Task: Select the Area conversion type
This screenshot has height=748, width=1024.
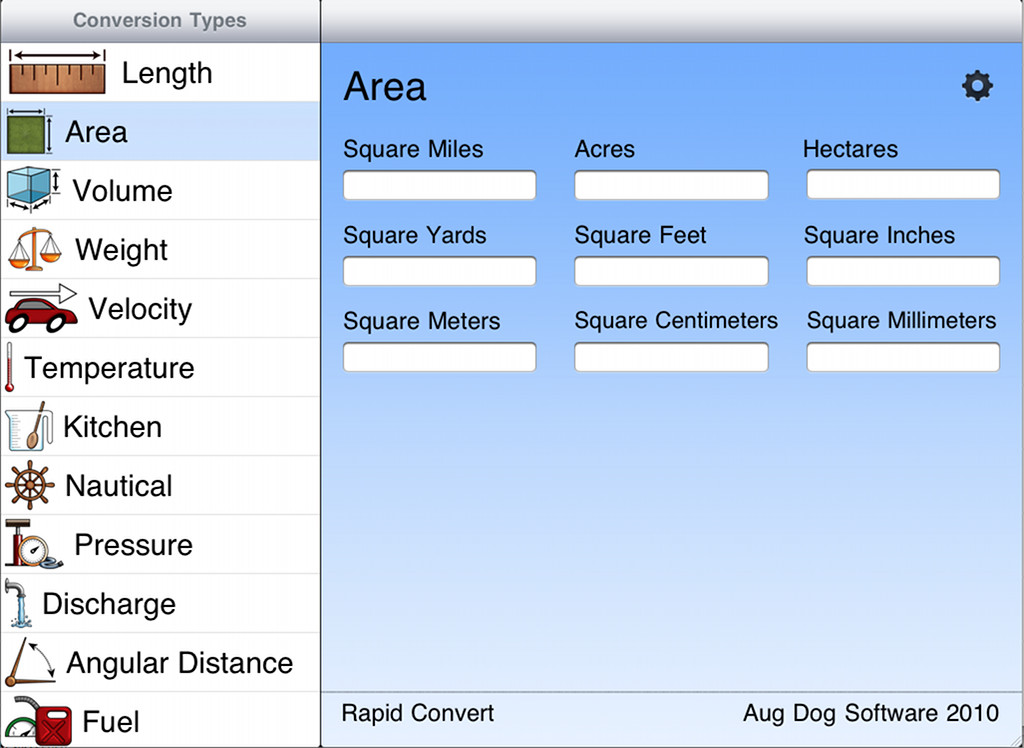Action: (x=96, y=132)
